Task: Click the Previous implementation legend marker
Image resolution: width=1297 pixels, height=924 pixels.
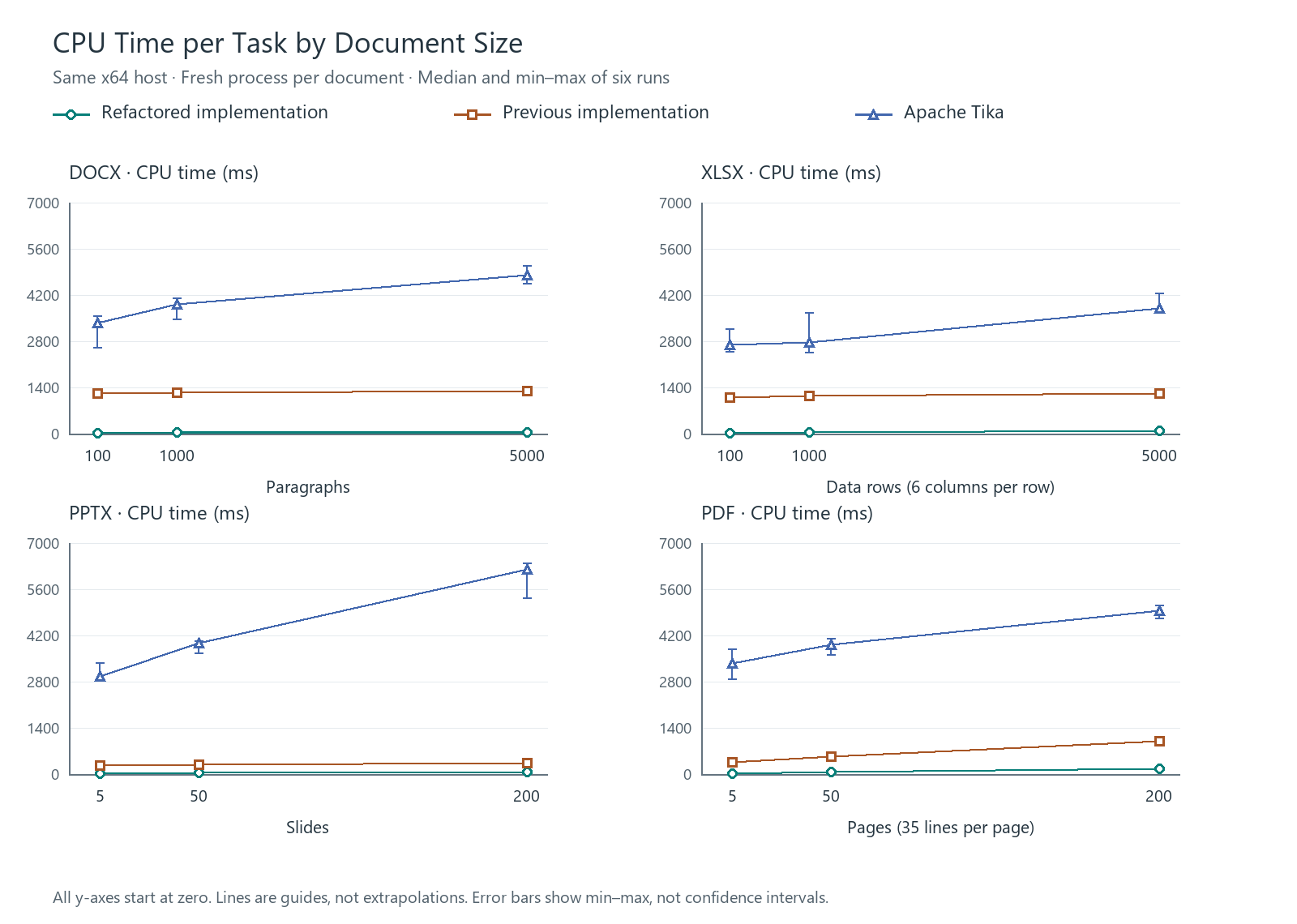Action: (x=472, y=115)
